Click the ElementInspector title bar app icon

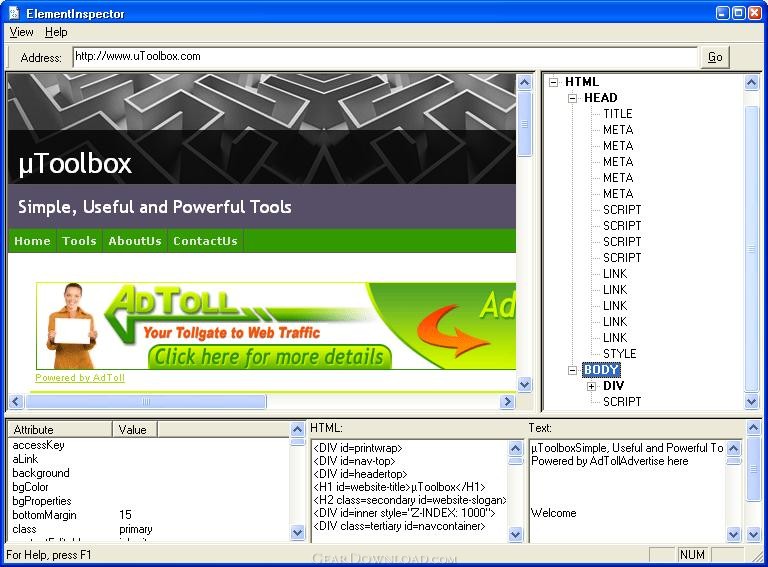tap(14, 13)
